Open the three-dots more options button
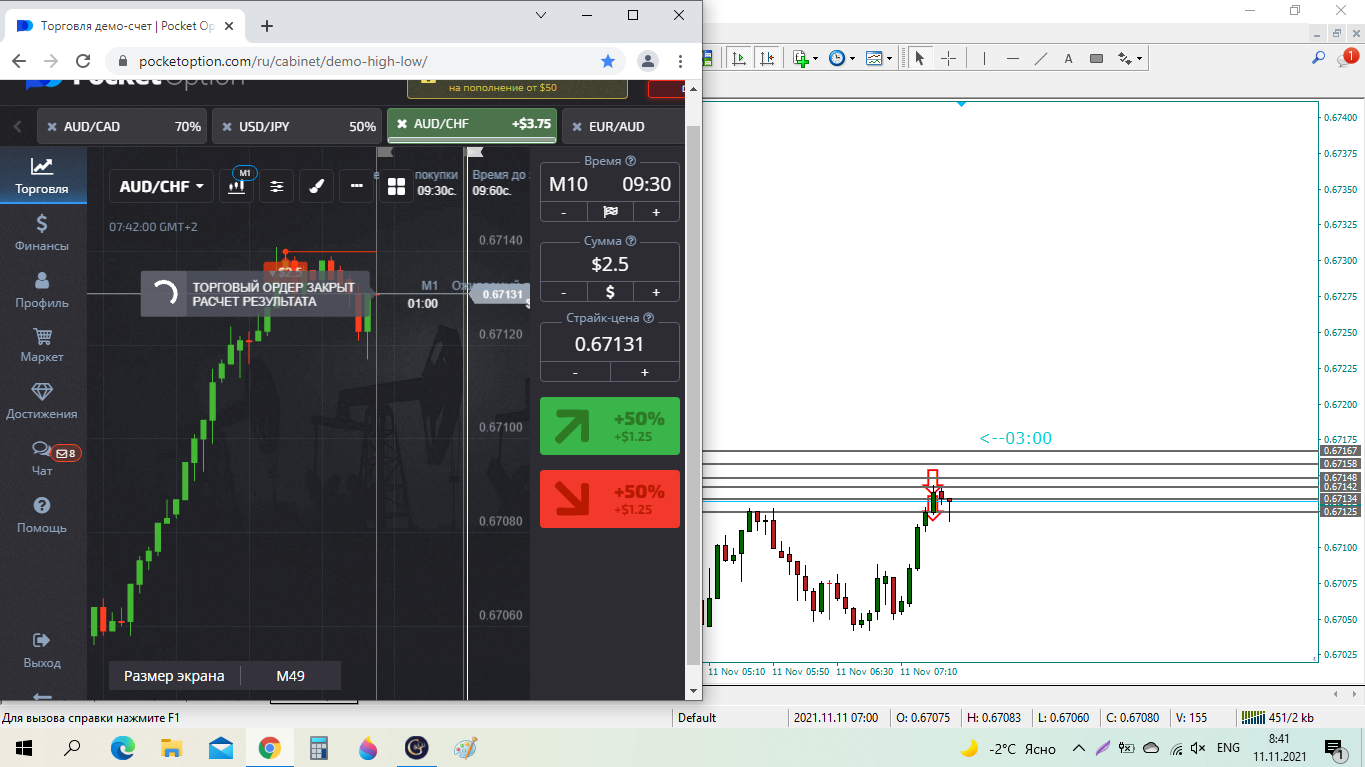 click(x=356, y=185)
